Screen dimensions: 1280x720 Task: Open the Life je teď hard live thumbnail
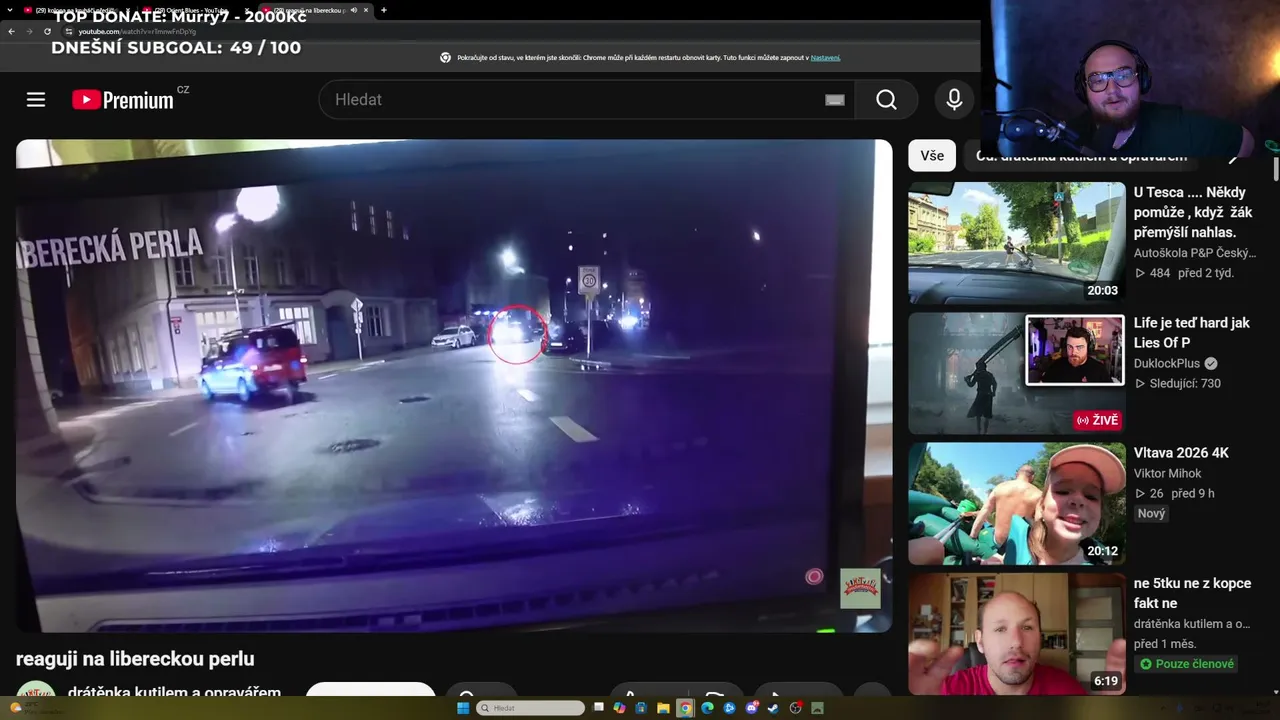[x=1017, y=373]
